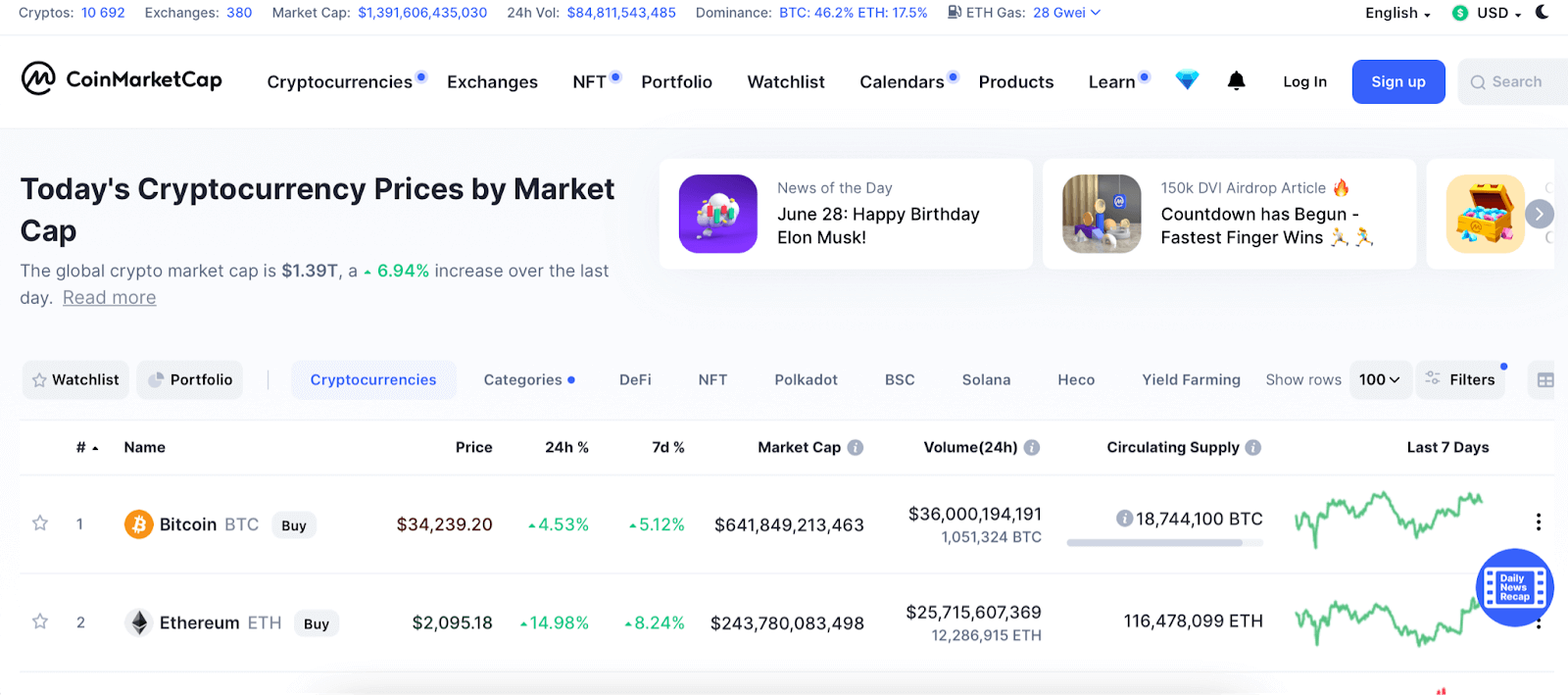Screen dimensions: 1568x695
Task: Click the blue Sign up button
Action: [x=1398, y=81]
